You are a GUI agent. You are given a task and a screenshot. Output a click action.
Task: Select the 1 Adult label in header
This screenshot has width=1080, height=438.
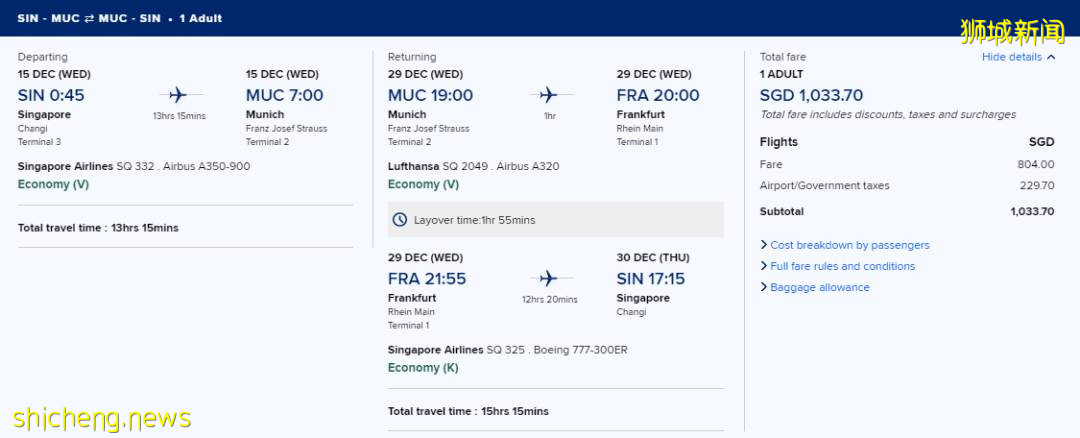201,18
